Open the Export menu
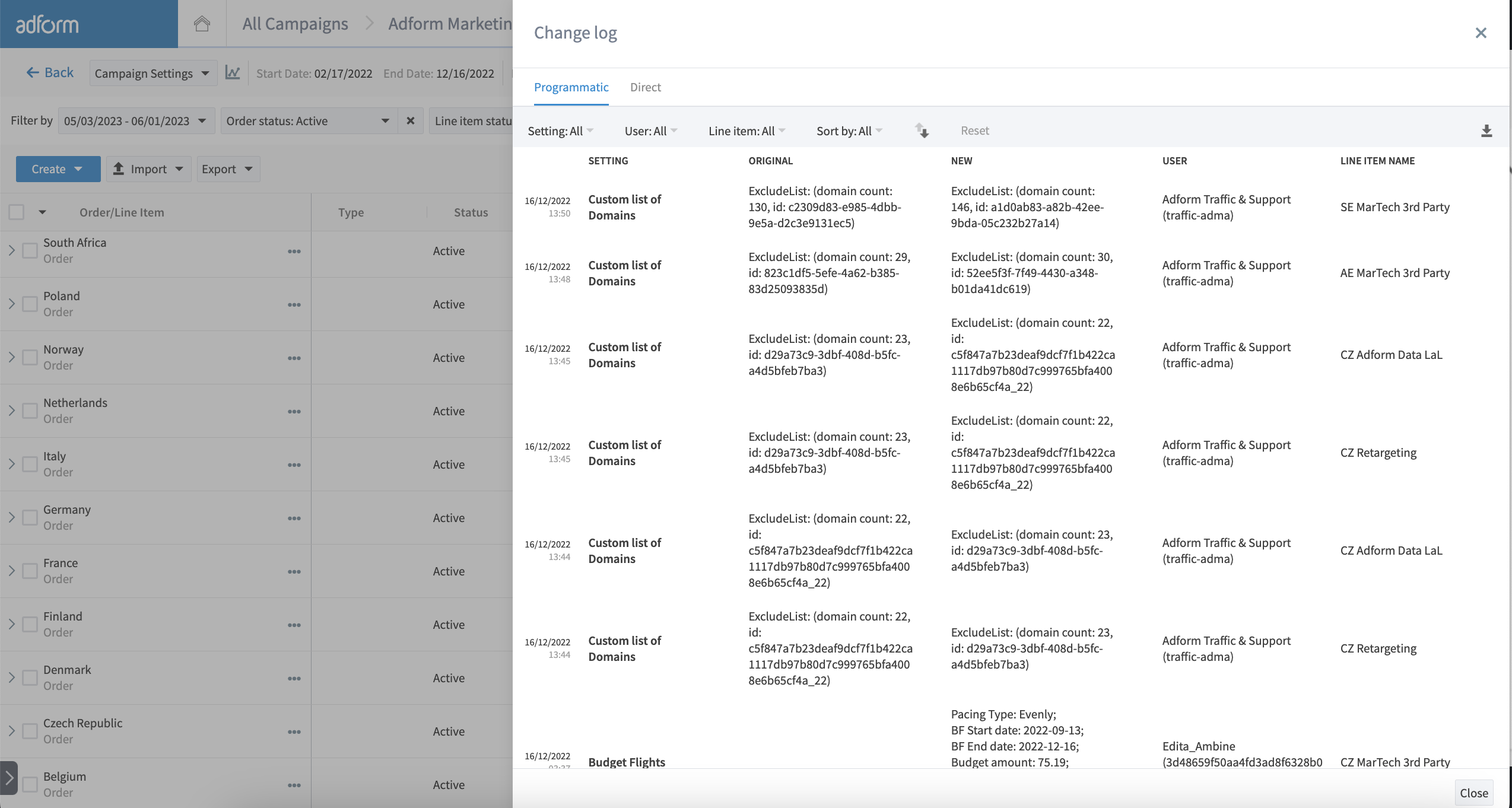This screenshot has width=1512, height=808. (x=228, y=169)
